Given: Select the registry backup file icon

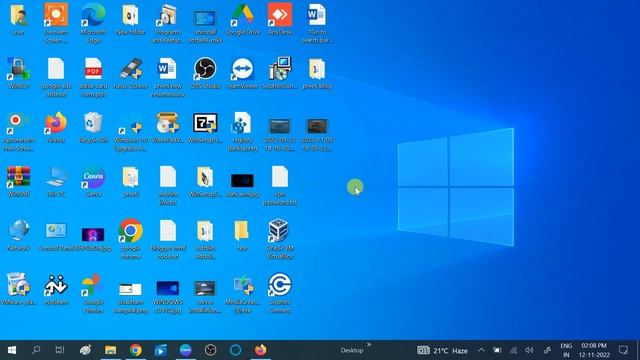Looking at the screenshot, I should tap(242, 131).
